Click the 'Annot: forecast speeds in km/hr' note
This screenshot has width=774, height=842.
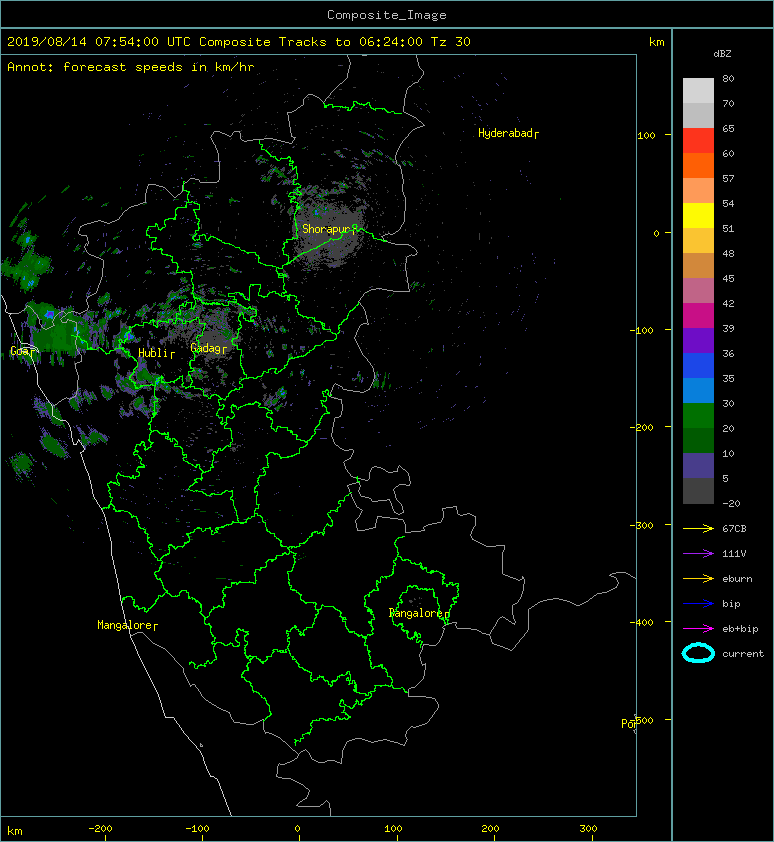tap(131, 67)
